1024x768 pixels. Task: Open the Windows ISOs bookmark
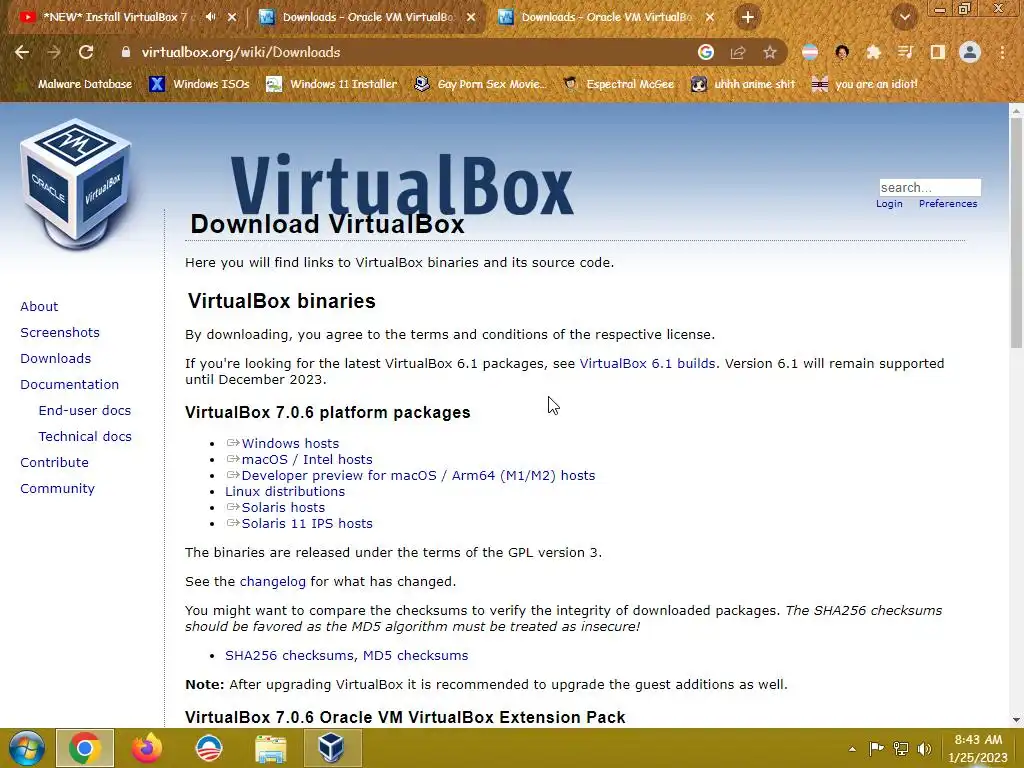(x=199, y=84)
